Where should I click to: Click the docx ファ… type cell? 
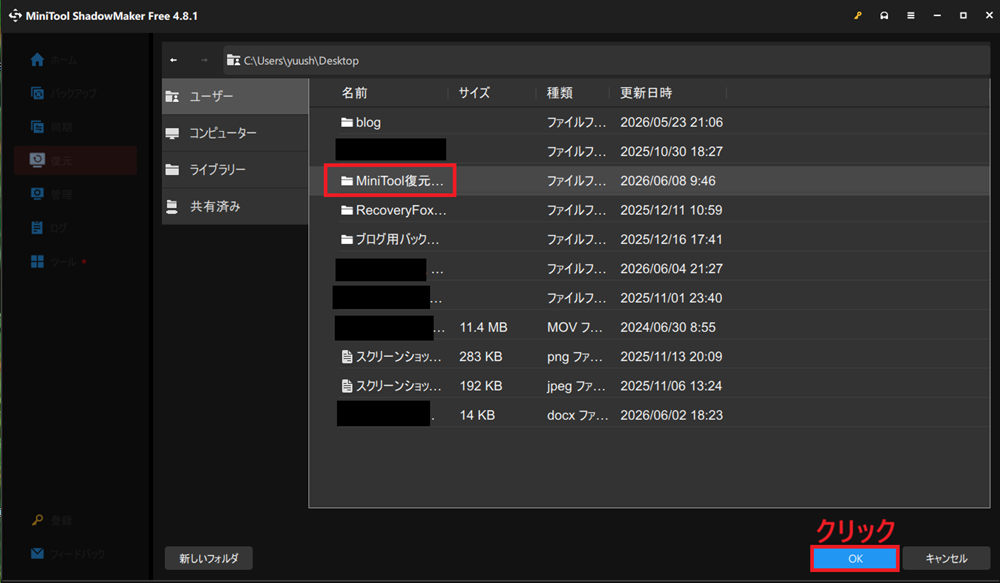click(x=578, y=415)
